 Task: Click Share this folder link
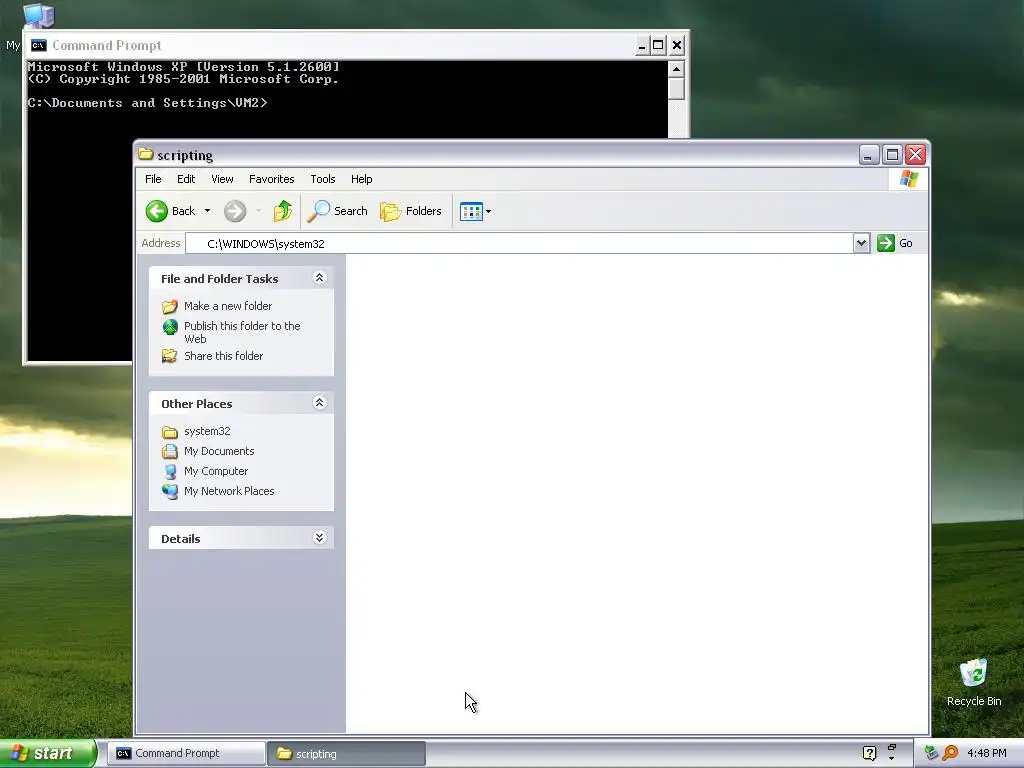coord(223,356)
